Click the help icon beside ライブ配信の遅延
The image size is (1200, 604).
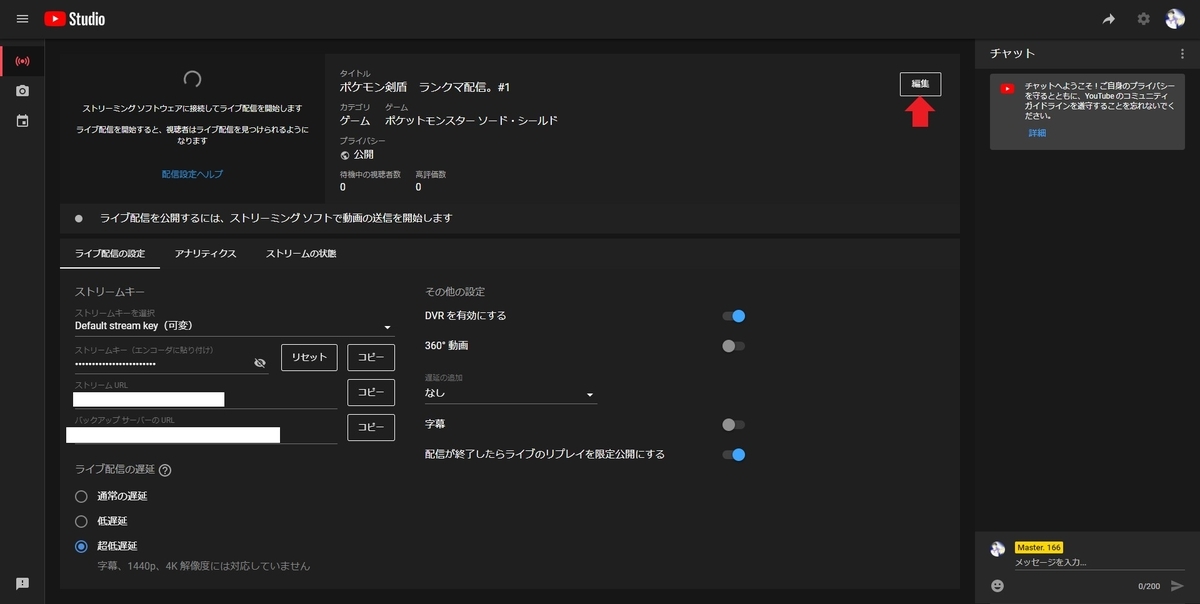pyautogui.click(x=165, y=470)
